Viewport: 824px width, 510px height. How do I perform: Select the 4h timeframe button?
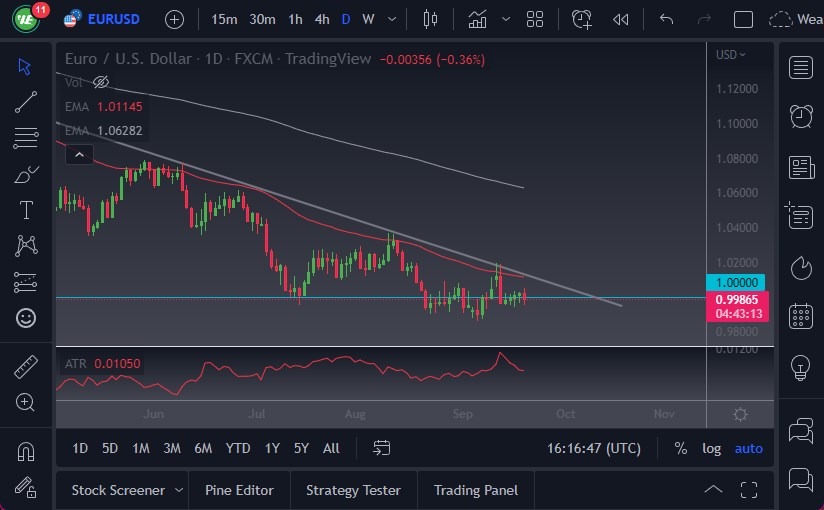pyautogui.click(x=321, y=19)
